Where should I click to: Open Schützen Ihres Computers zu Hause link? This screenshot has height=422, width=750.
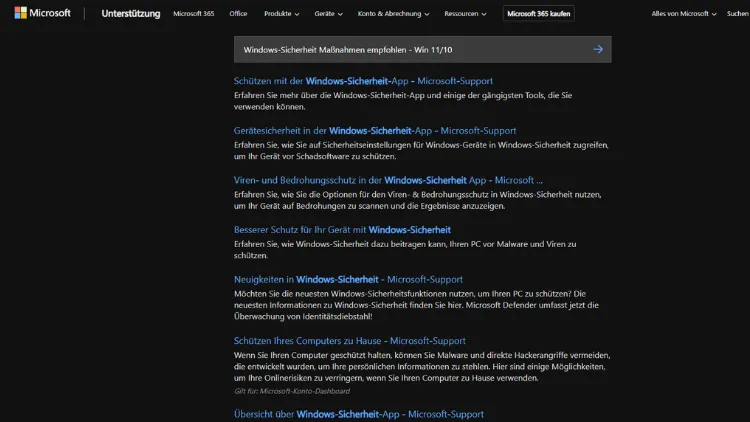(350, 341)
